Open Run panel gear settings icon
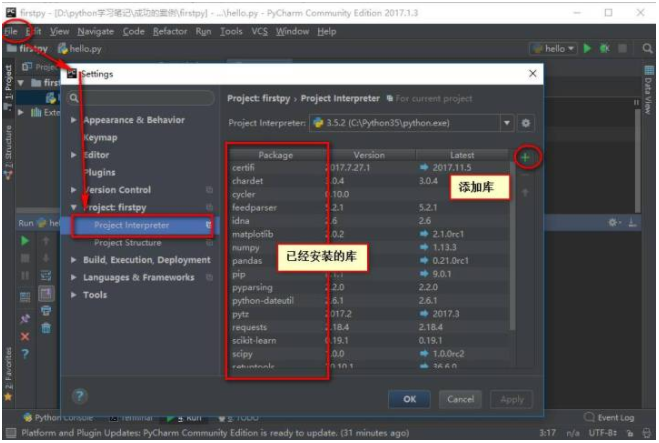The image size is (659, 443). [614, 222]
